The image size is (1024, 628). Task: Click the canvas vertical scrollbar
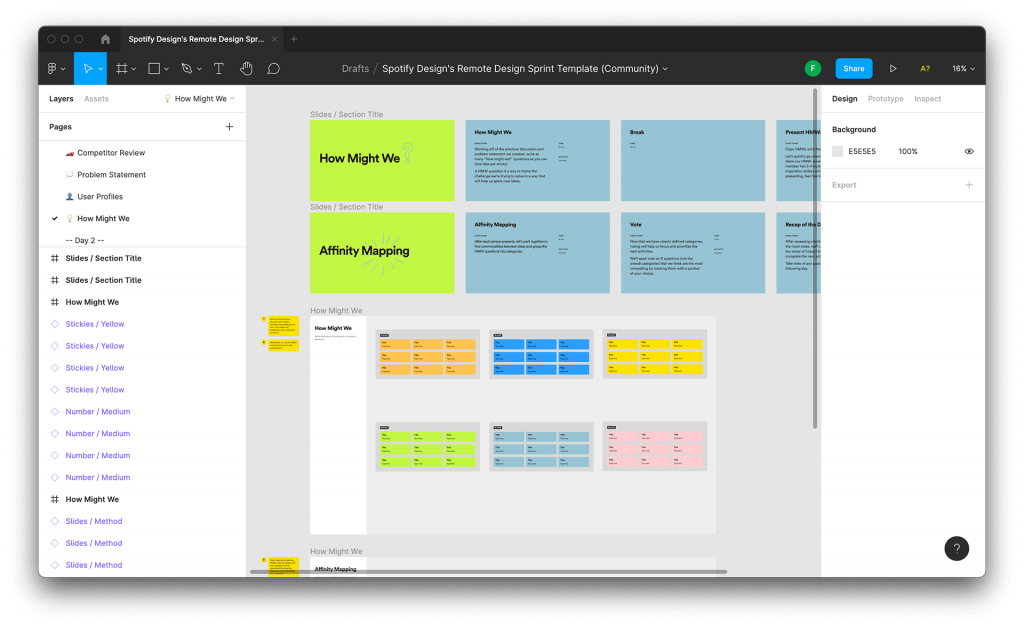pos(815,259)
